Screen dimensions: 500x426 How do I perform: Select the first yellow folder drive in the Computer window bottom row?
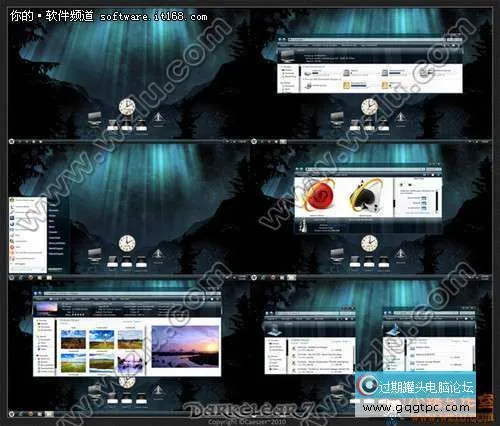[x=347, y=86]
